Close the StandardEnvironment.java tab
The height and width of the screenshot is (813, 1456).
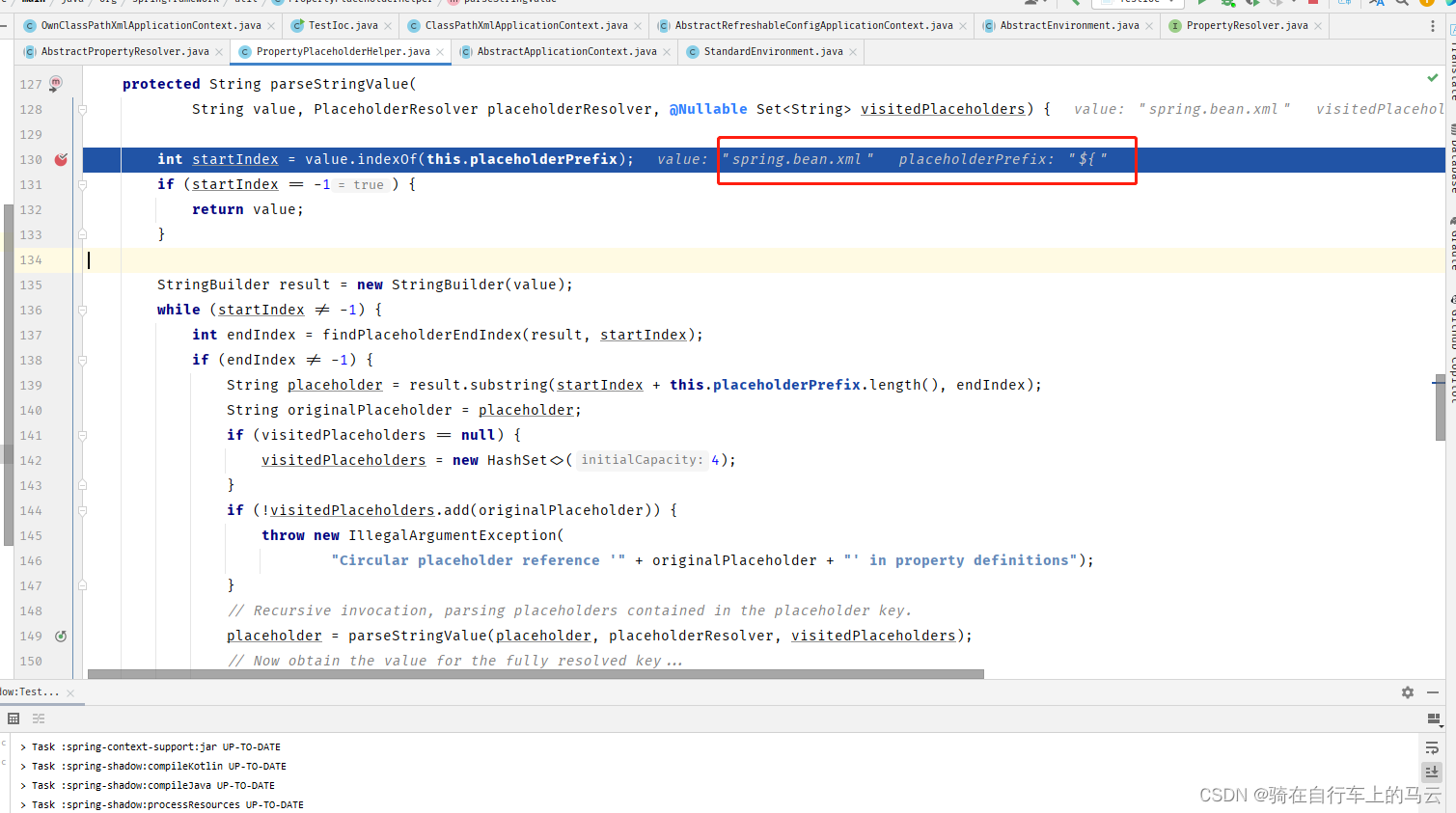853,52
